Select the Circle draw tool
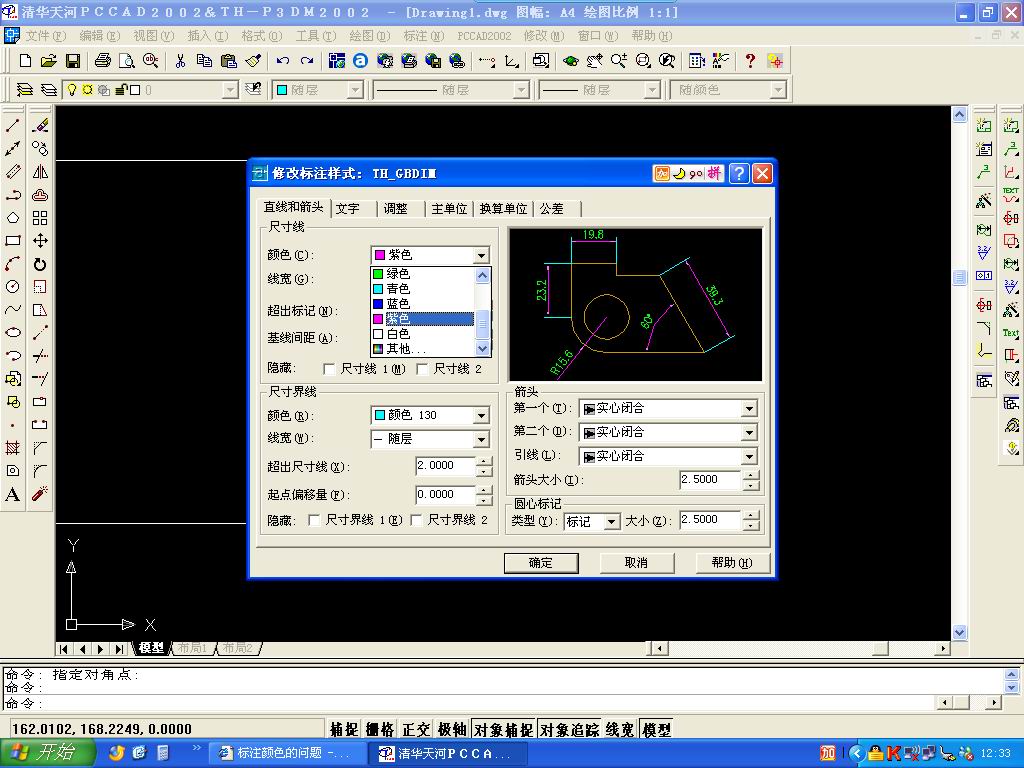1024x768 pixels. pyautogui.click(x=12, y=287)
